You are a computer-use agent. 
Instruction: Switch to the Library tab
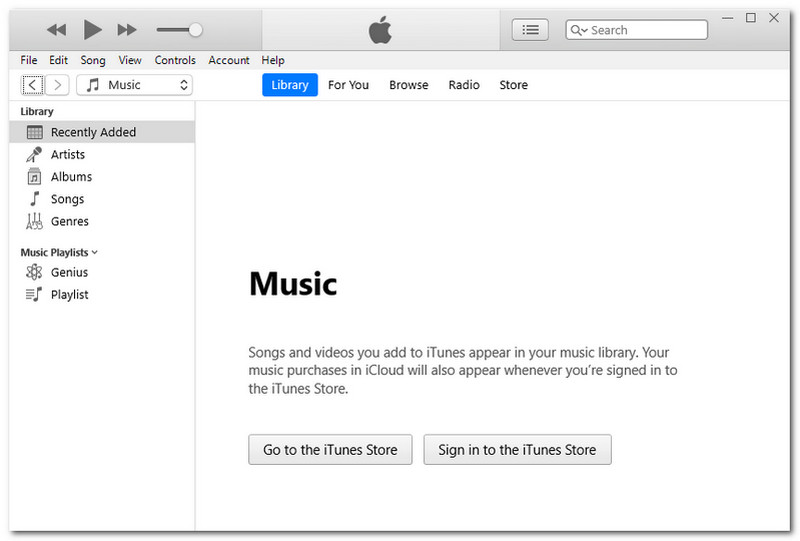click(290, 85)
